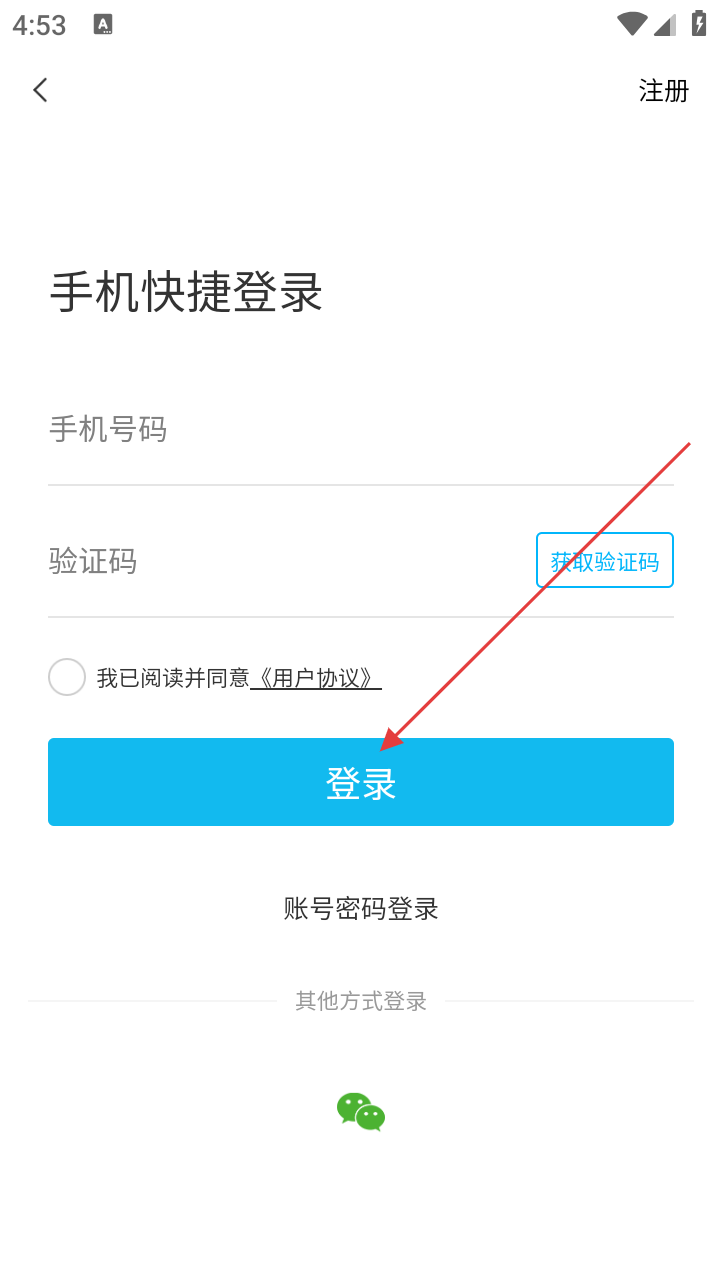The height and width of the screenshot is (1280, 720).
Task: Tap the 我已阅读并同意 label text
Action: 173,678
